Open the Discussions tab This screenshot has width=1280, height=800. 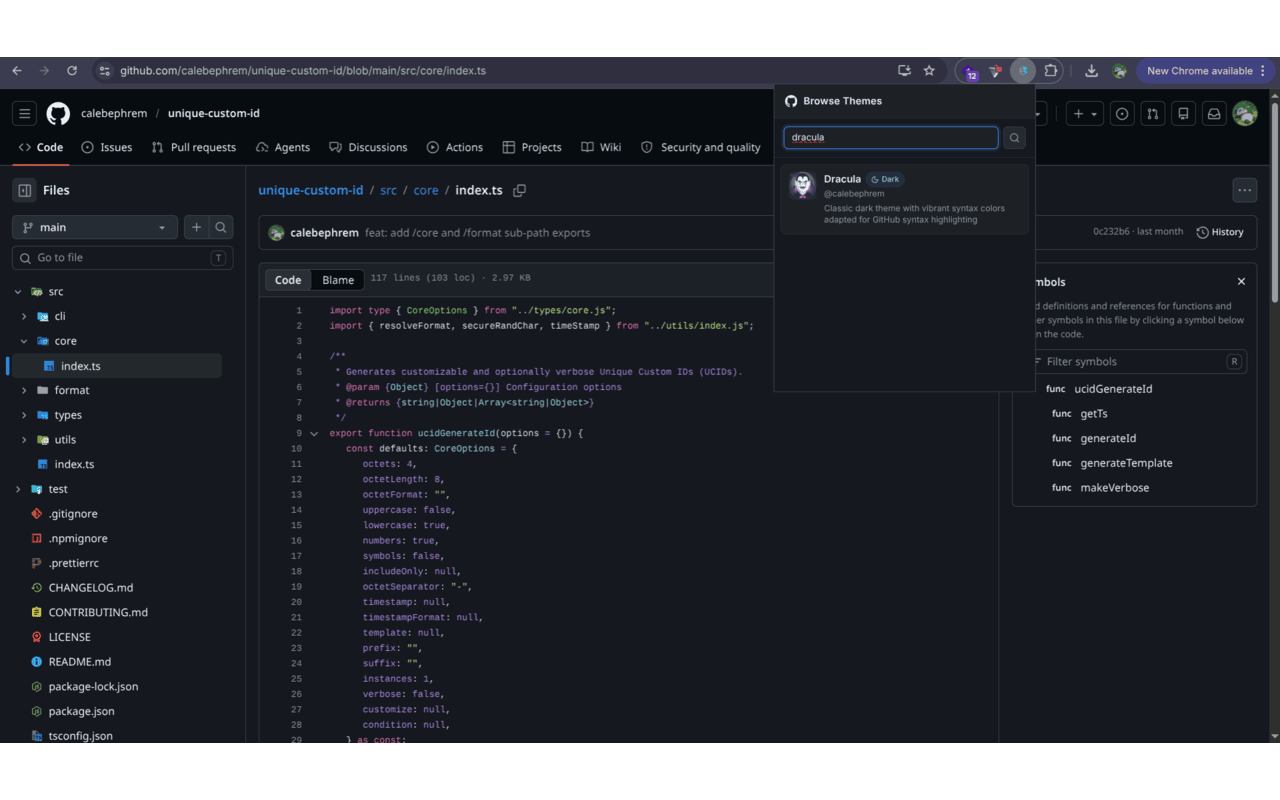(x=368, y=147)
